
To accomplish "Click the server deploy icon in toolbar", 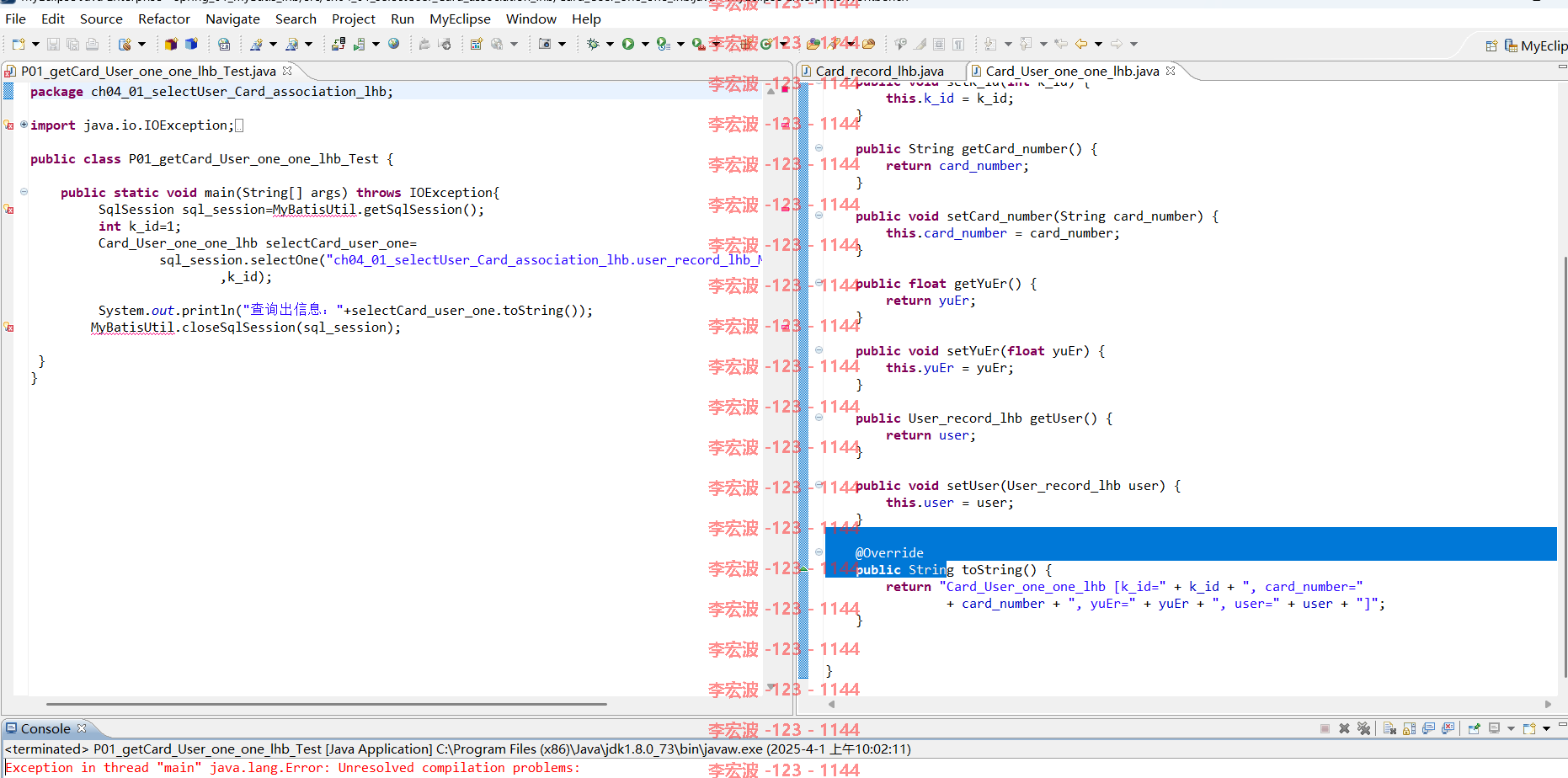I will (x=338, y=44).
